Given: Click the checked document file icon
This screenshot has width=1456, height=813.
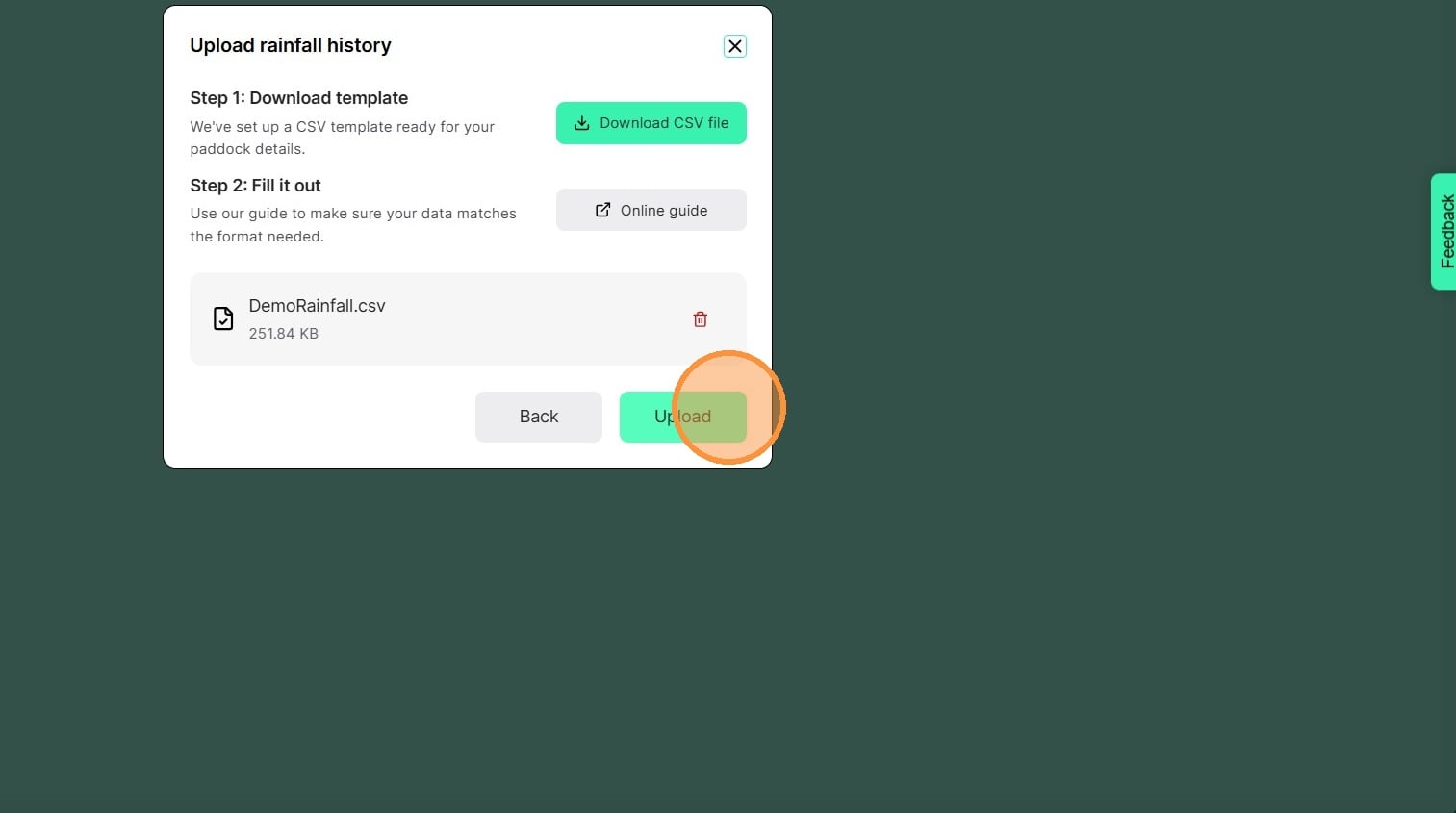Looking at the screenshot, I should point(223,318).
